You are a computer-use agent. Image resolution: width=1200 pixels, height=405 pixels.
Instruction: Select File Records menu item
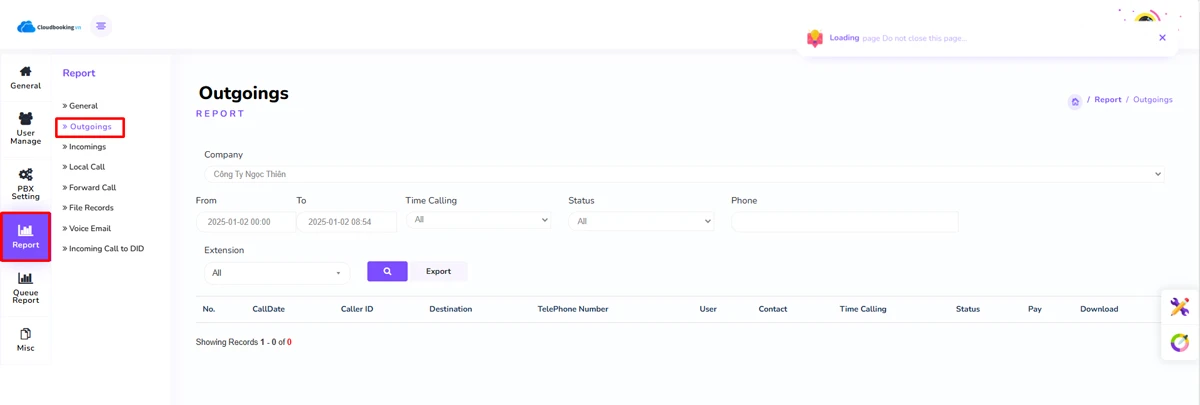point(91,208)
